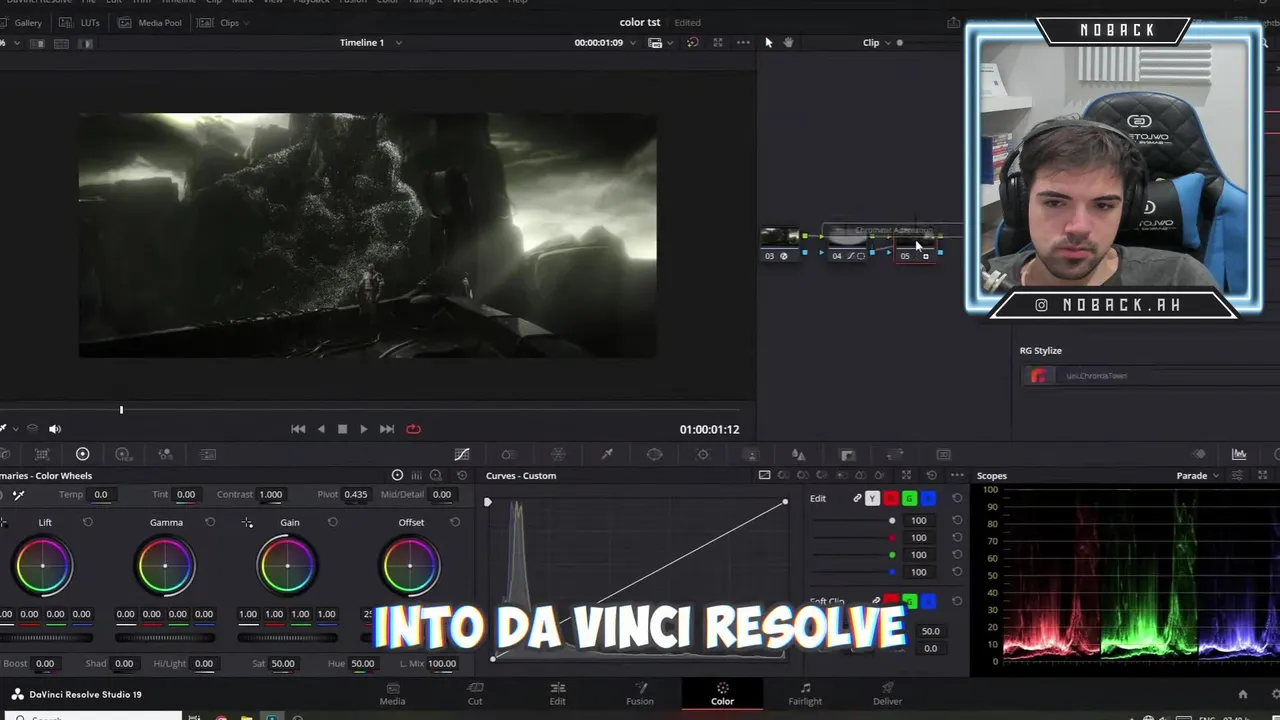1280x720 pixels.
Task: Open the Key palette icon
Action: tap(847, 454)
